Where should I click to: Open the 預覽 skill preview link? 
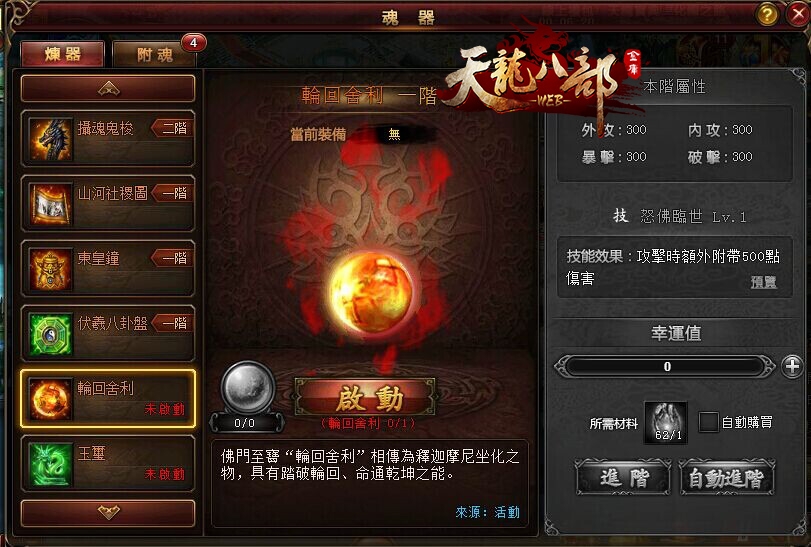click(x=763, y=282)
